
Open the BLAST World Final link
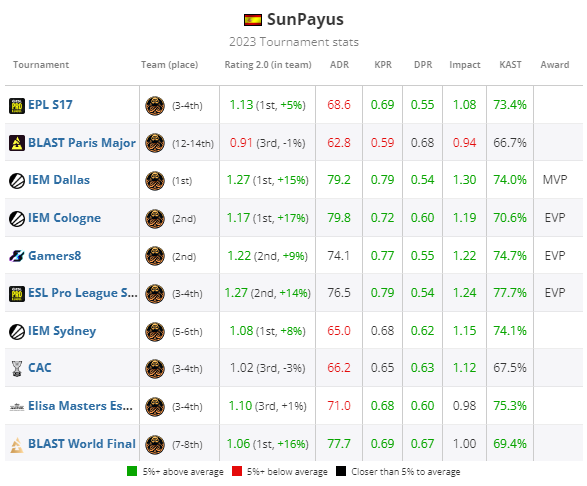point(82,444)
